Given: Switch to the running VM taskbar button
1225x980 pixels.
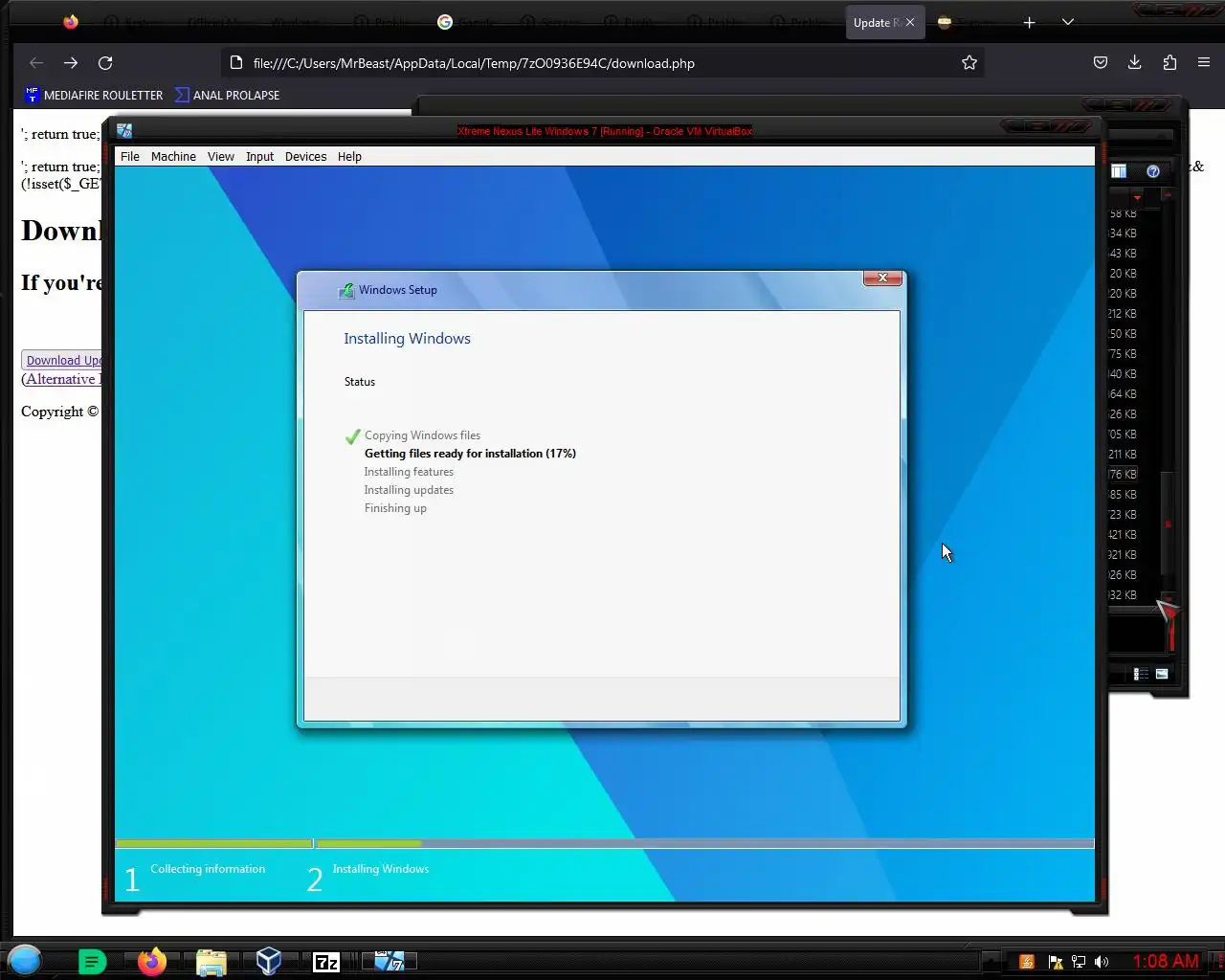Looking at the screenshot, I should pos(389,962).
